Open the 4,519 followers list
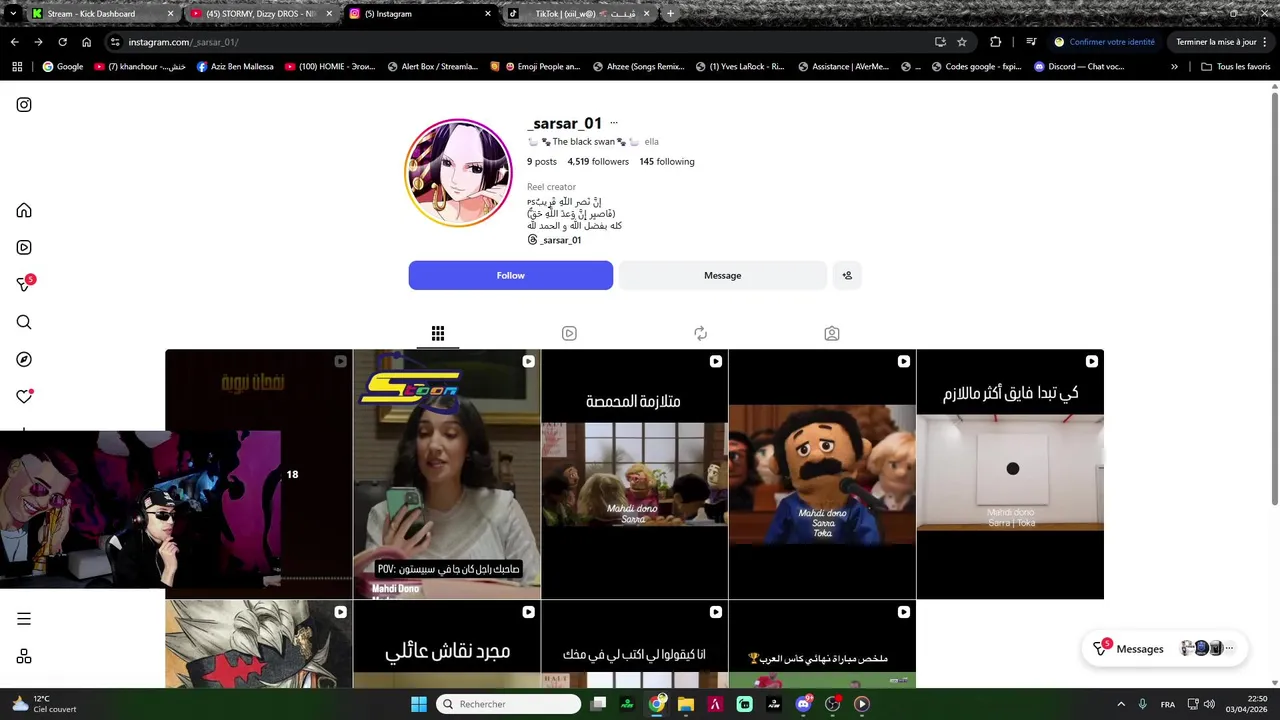1280x720 pixels. 598,162
